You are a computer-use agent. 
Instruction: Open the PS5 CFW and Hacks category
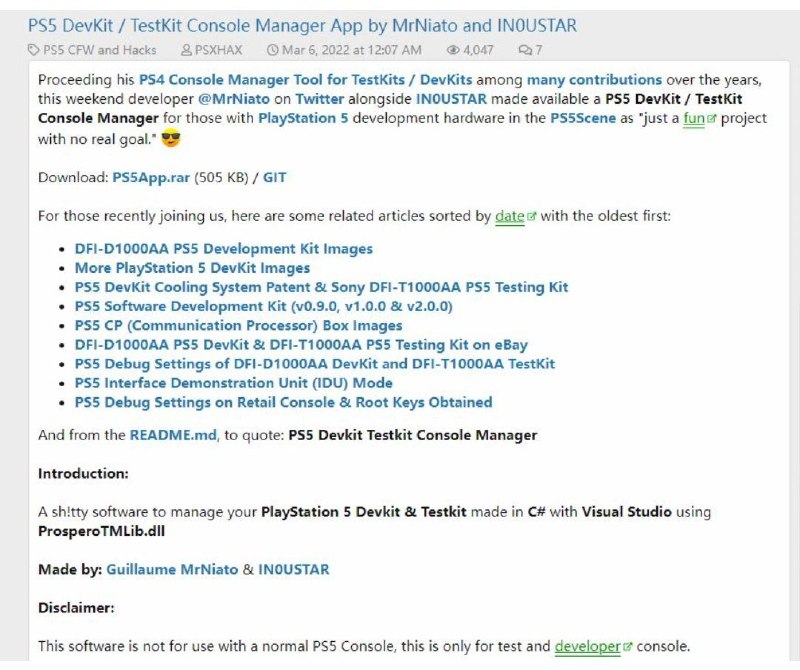point(99,50)
